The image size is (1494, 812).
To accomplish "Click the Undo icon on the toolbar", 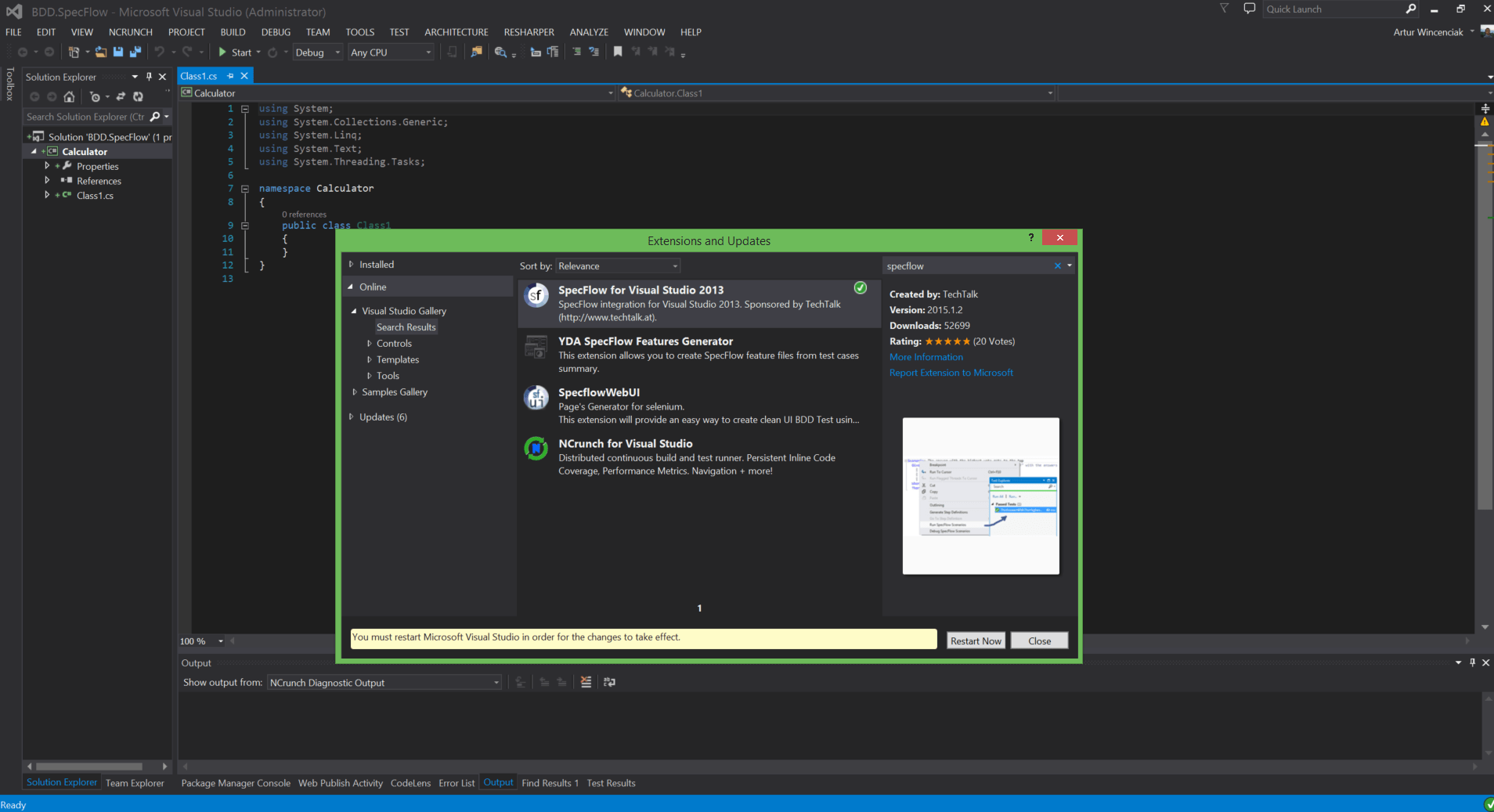I will point(159,52).
